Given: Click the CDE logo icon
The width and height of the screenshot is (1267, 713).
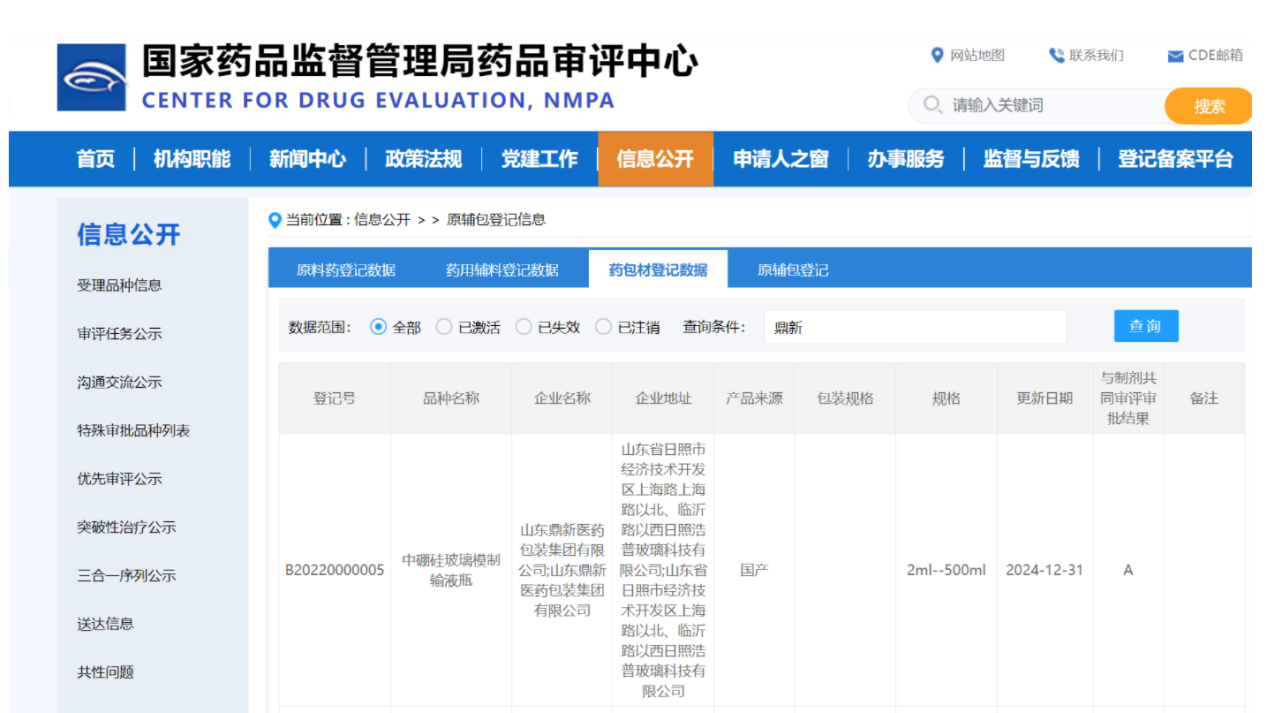Looking at the screenshot, I should (x=92, y=77).
